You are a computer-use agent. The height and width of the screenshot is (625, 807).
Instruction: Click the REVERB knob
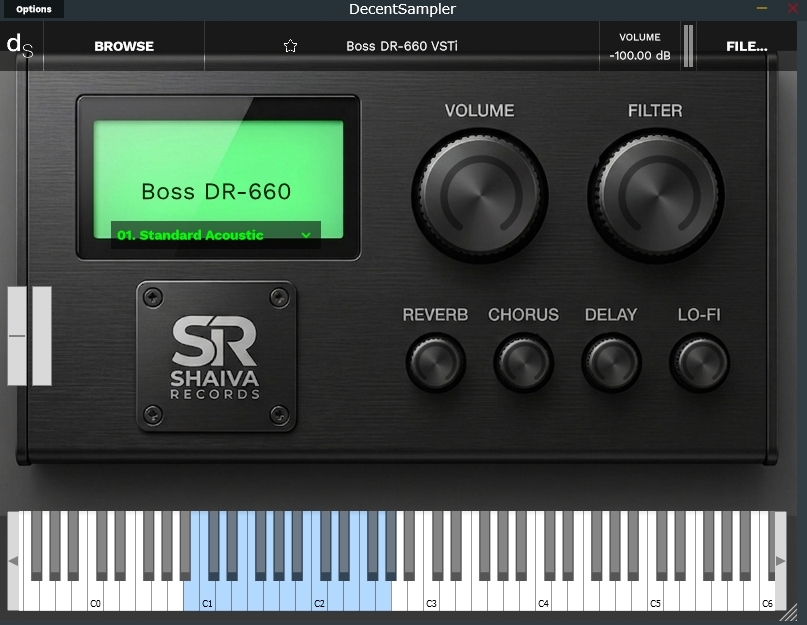[x=435, y=362]
